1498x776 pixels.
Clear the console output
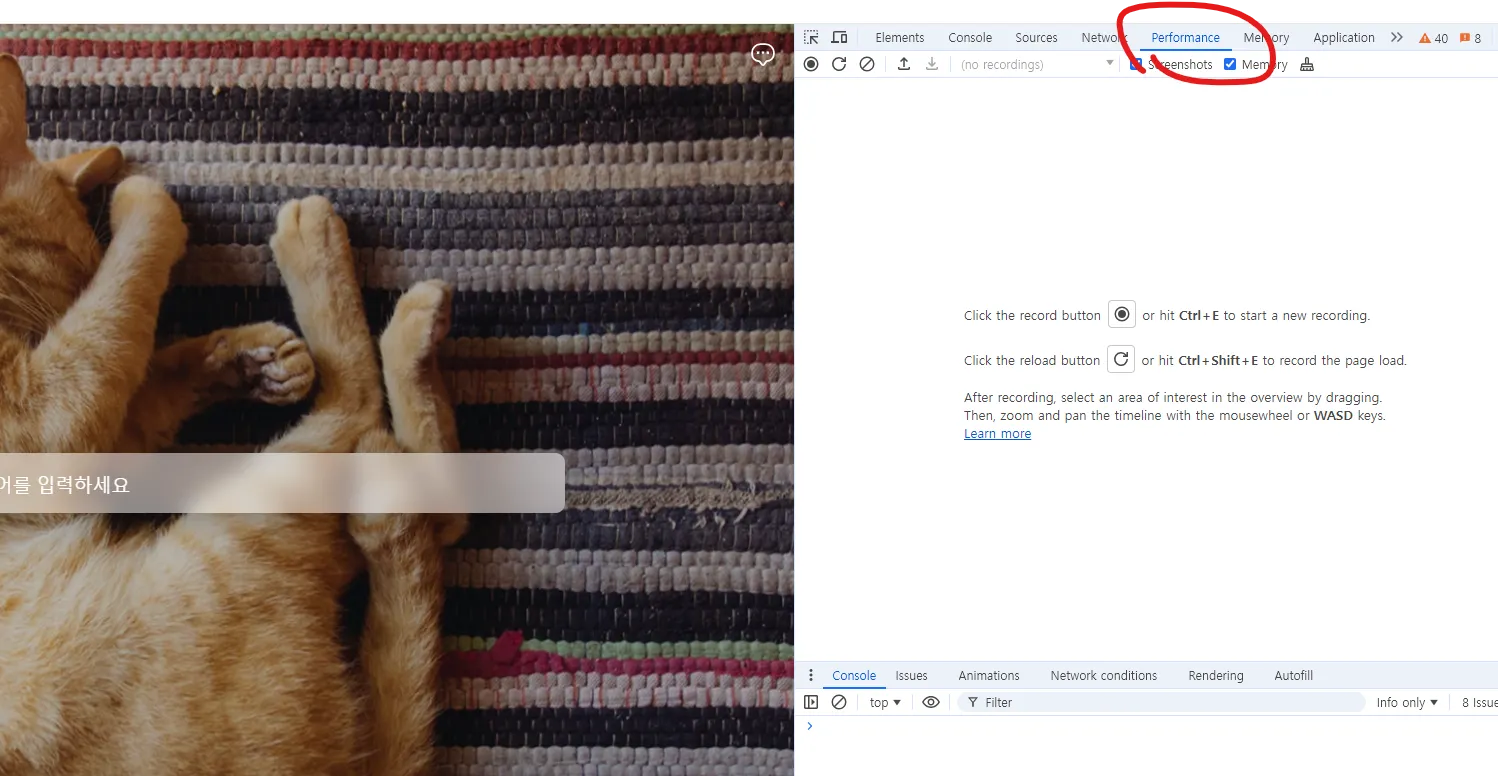point(839,702)
